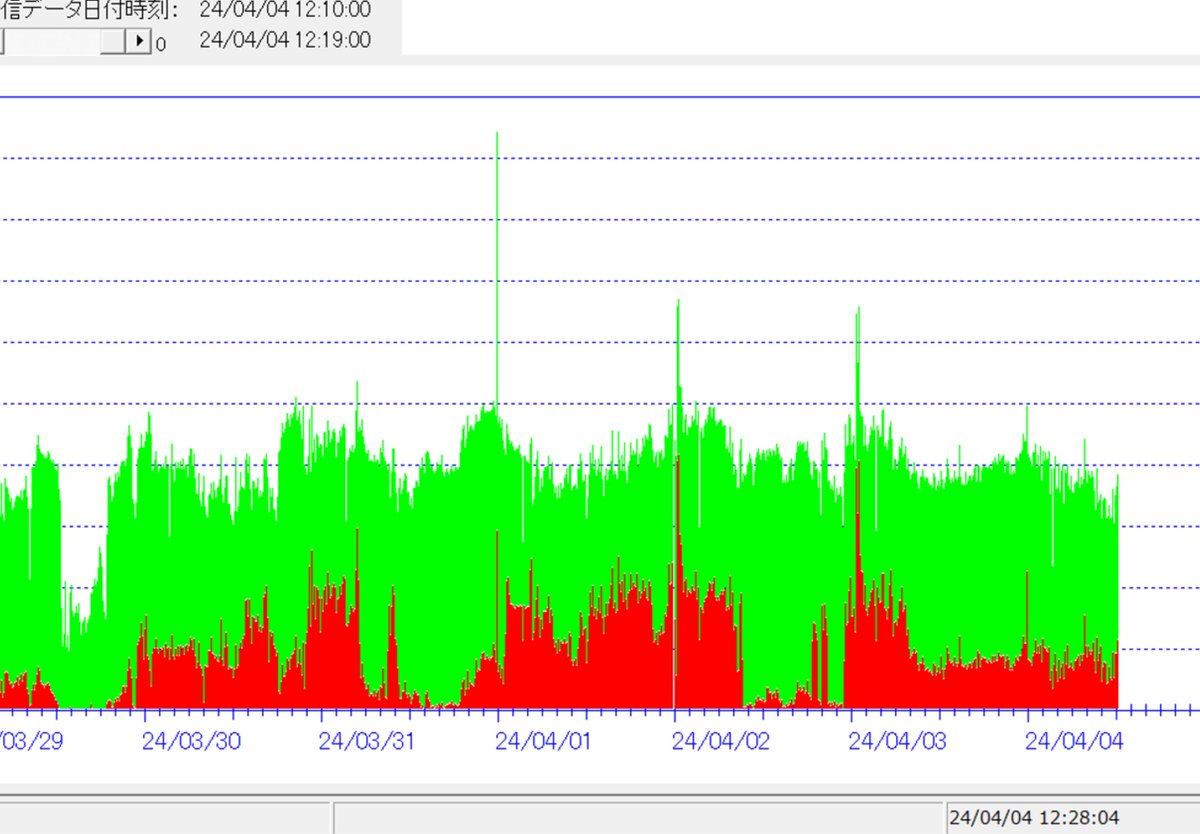Image resolution: width=1200 pixels, height=834 pixels.
Task: Click the 24/04/03 axis date label
Action: 897,741
